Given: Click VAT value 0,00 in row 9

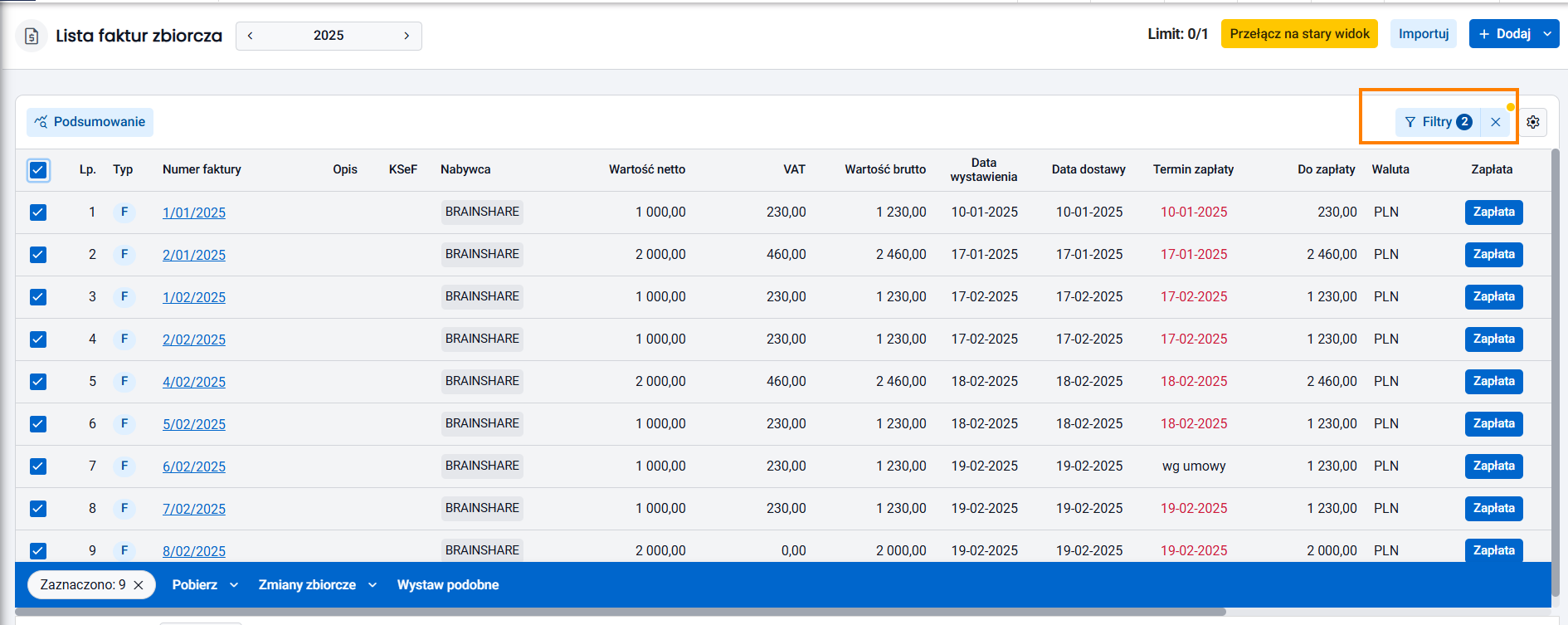Looking at the screenshot, I should click(x=793, y=550).
